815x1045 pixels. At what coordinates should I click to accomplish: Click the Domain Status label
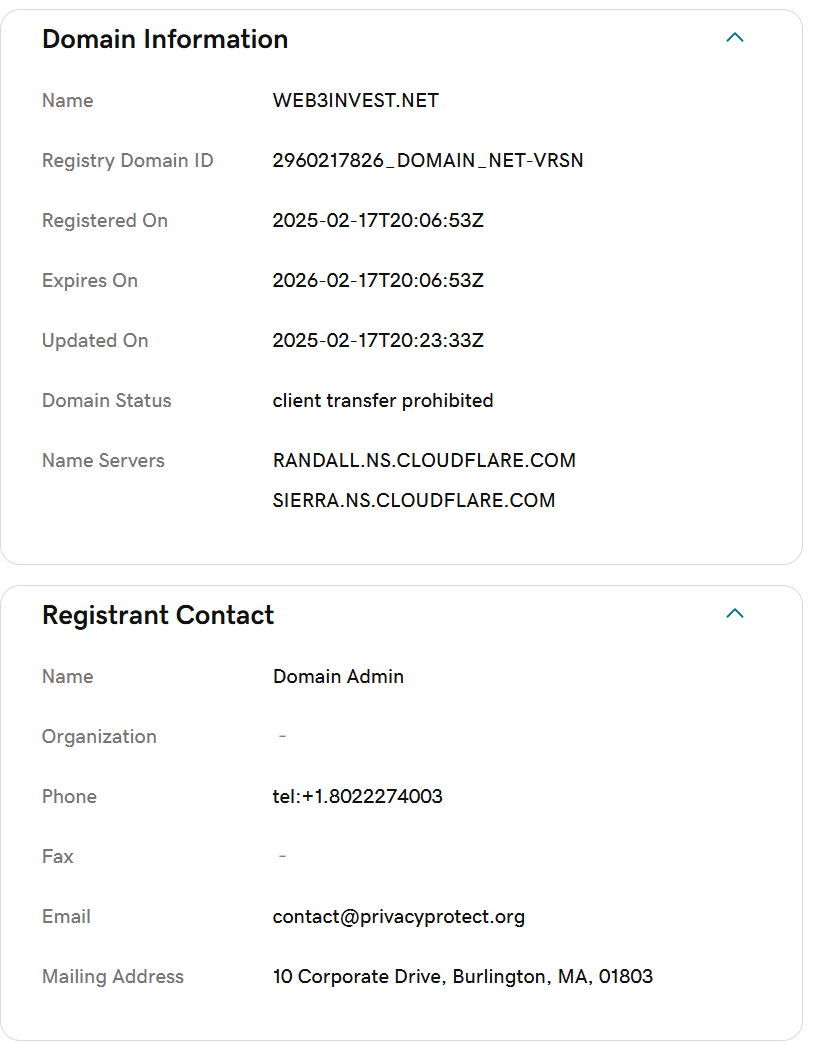tap(107, 401)
